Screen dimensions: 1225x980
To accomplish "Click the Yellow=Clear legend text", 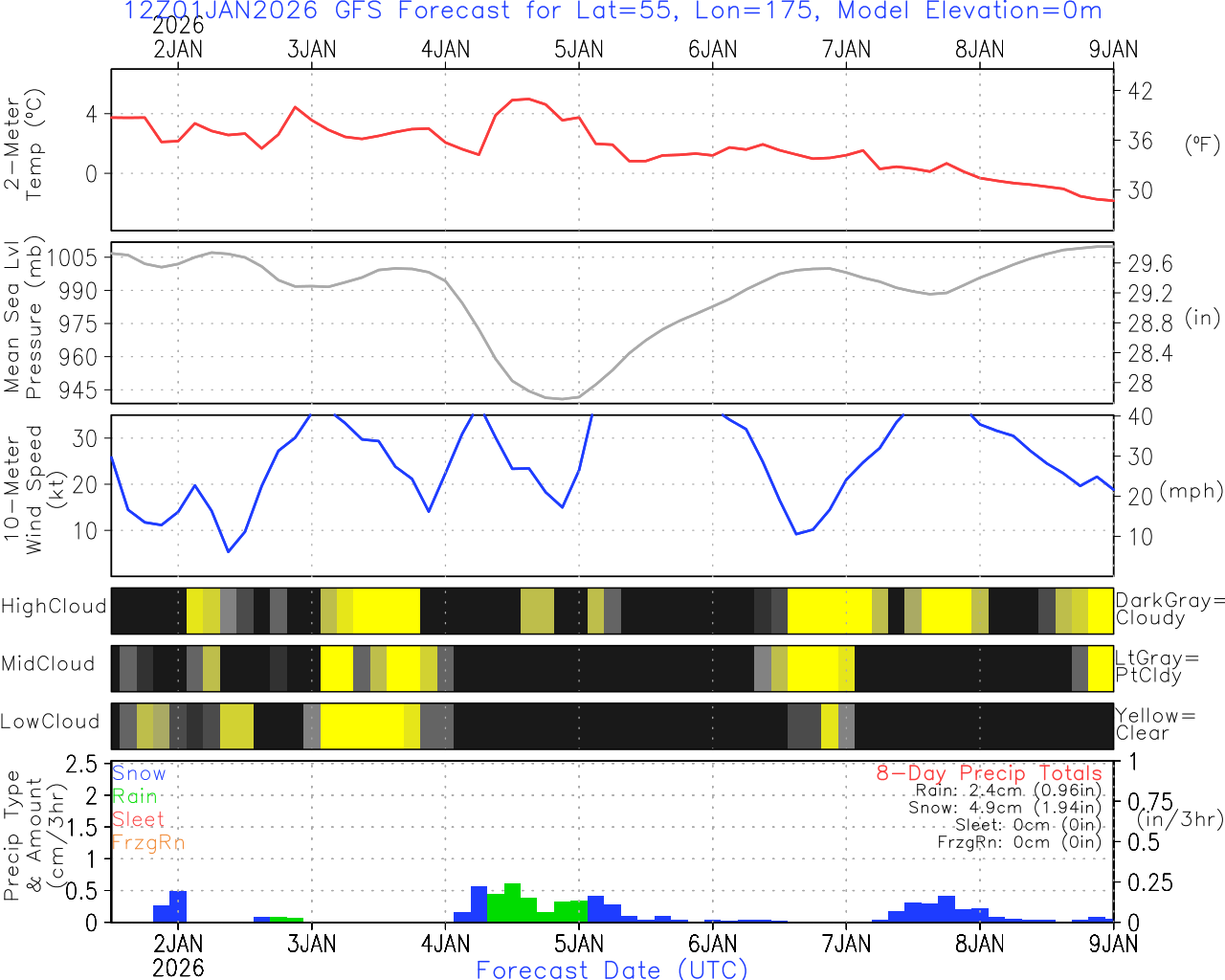I will click(x=1155, y=724).
